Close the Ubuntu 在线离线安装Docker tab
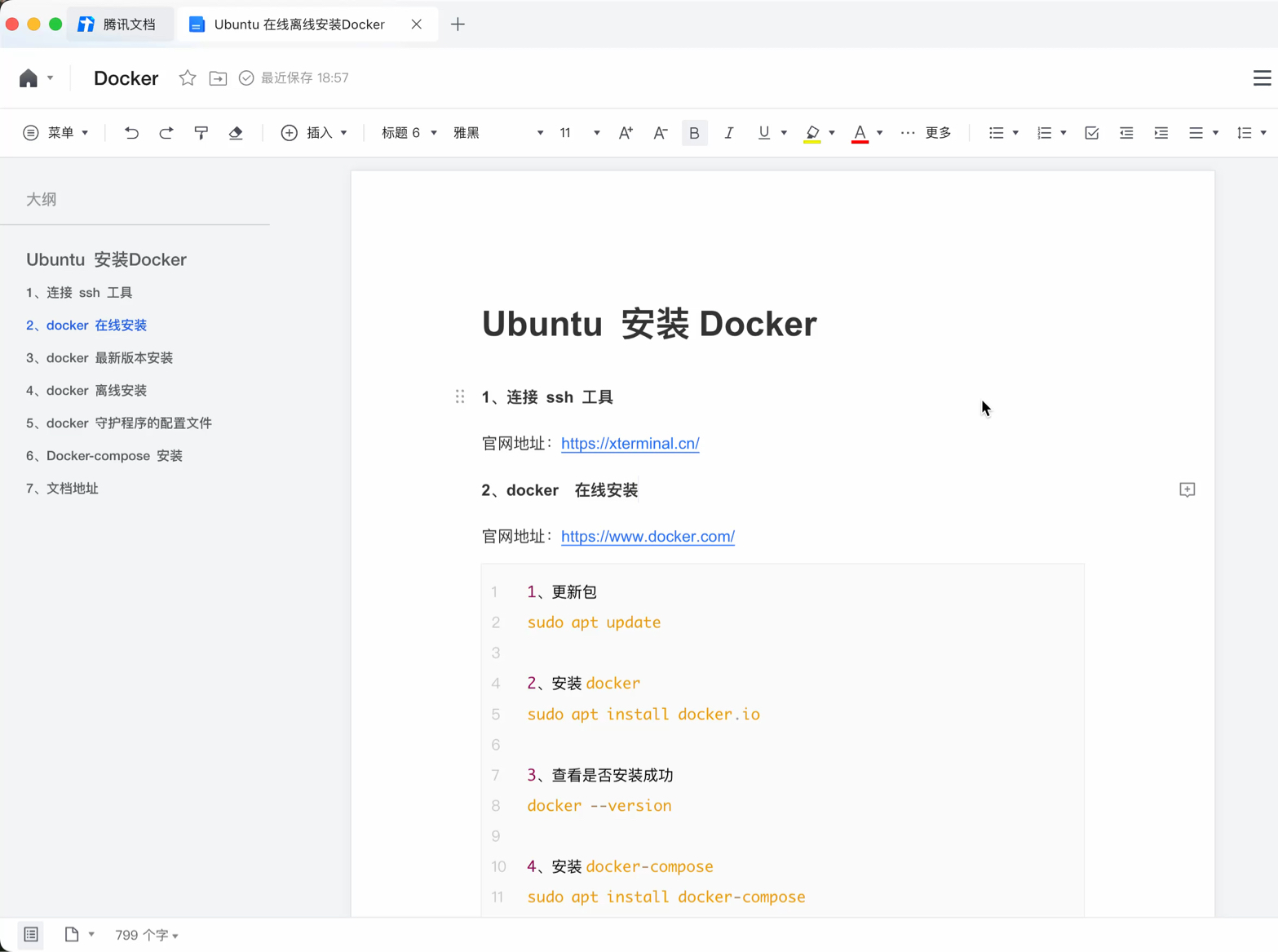The width and height of the screenshot is (1278, 952). click(x=417, y=24)
